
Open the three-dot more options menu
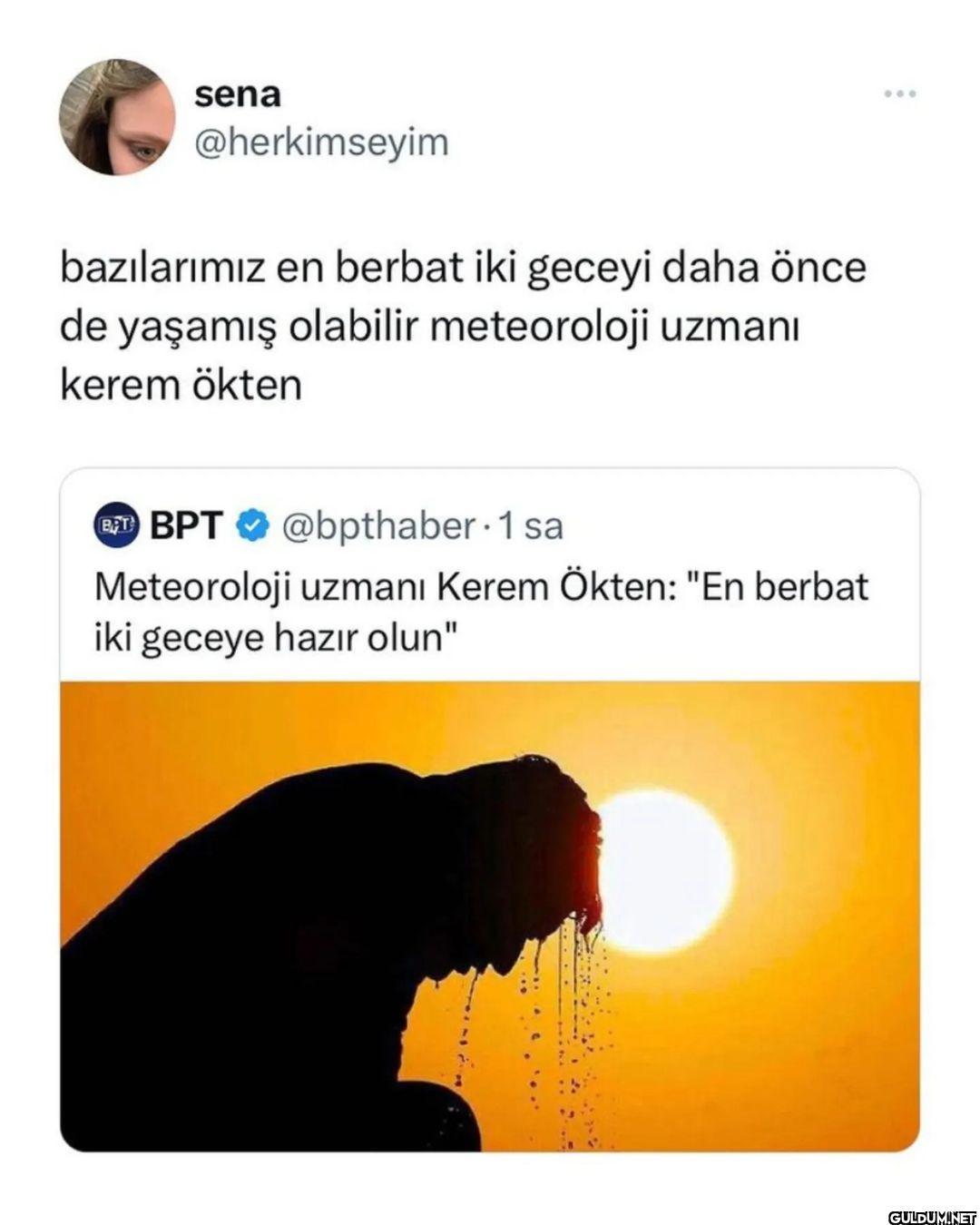[x=900, y=94]
